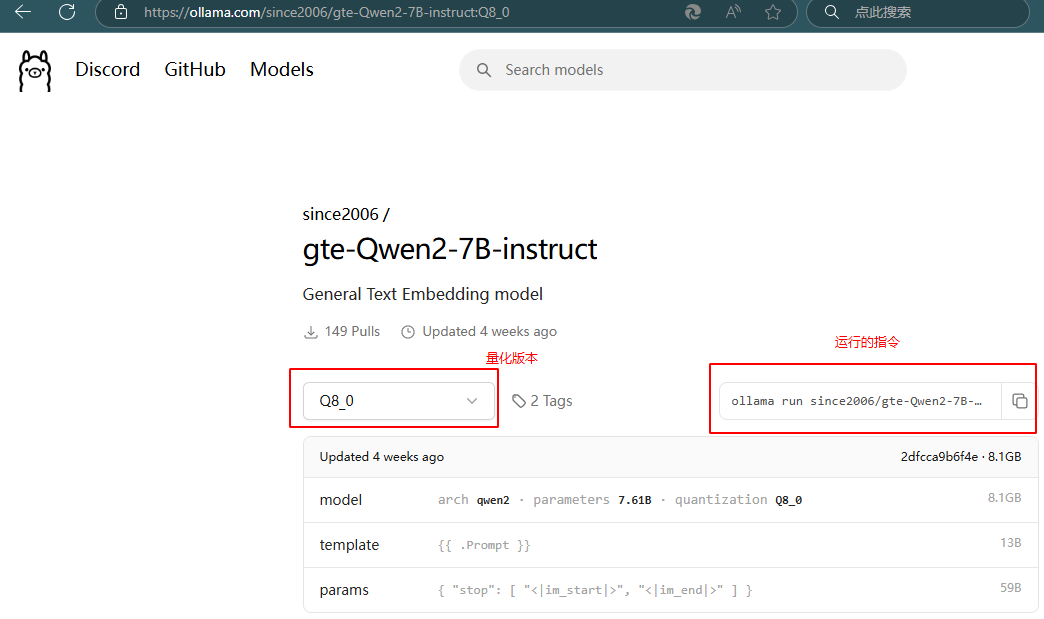Click the arch qwen2 value
This screenshot has width=1044, height=619.
coord(493,500)
